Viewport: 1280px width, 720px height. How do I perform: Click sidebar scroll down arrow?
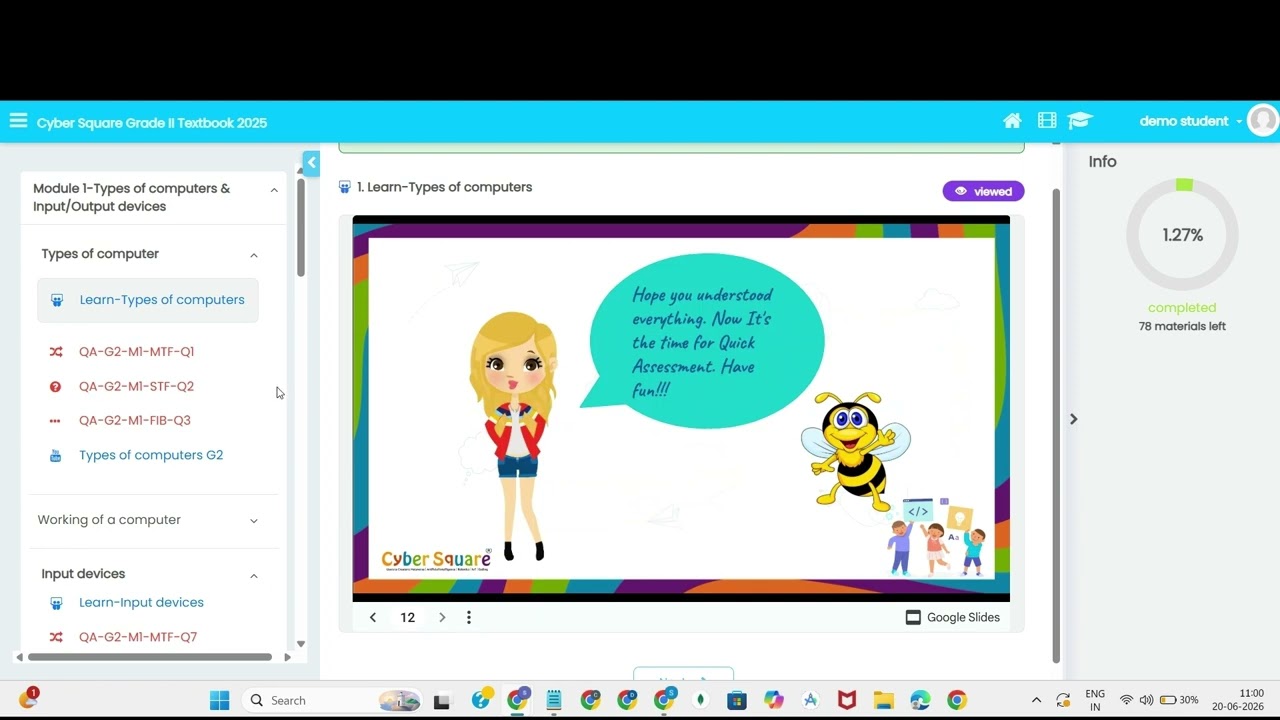point(300,645)
